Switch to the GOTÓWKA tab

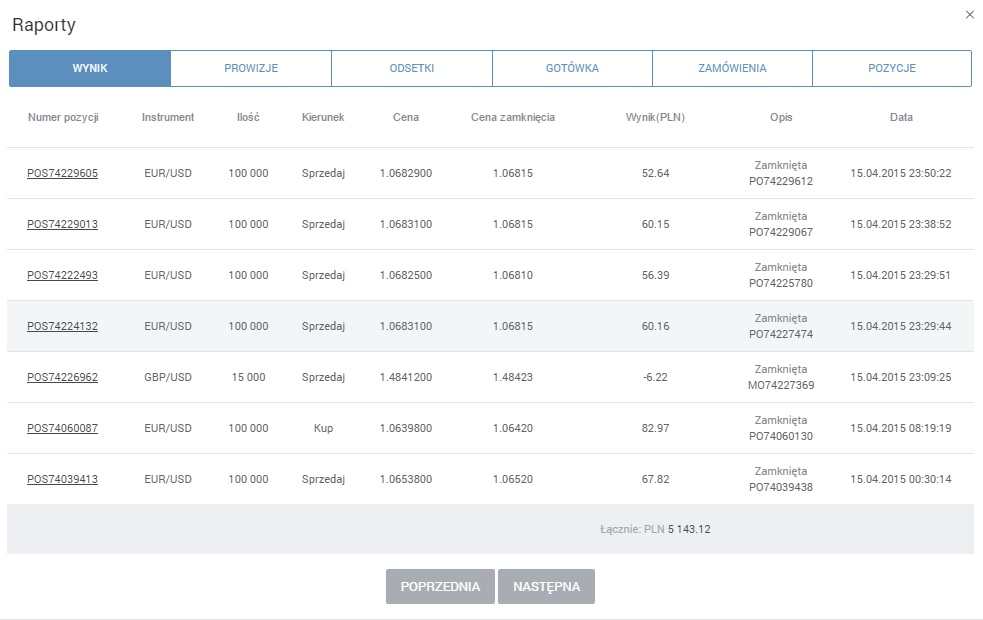coord(572,68)
